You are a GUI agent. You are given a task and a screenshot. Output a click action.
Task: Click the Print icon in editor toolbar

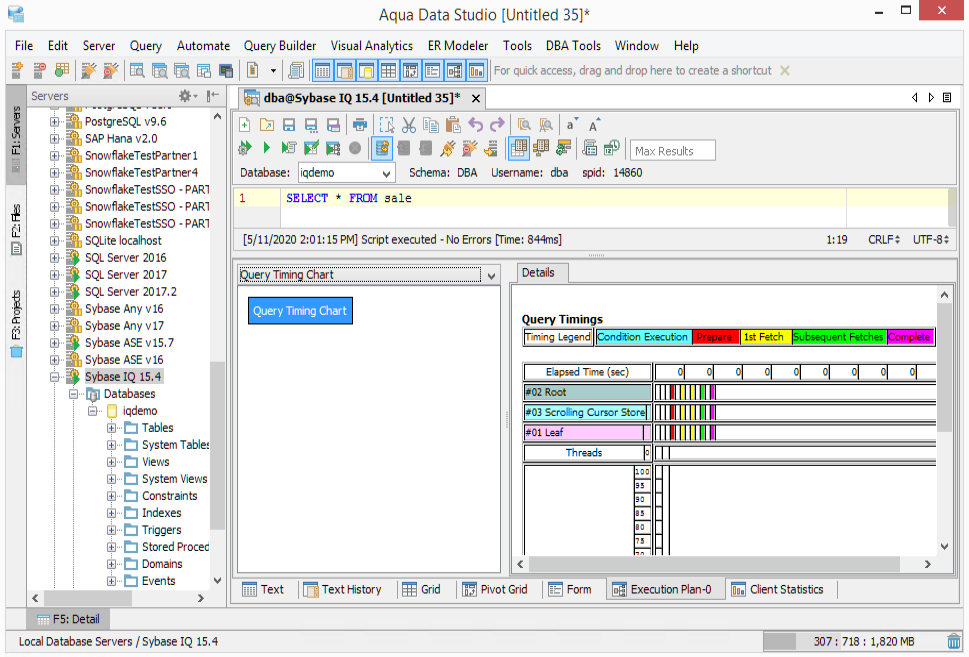pos(360,125)
